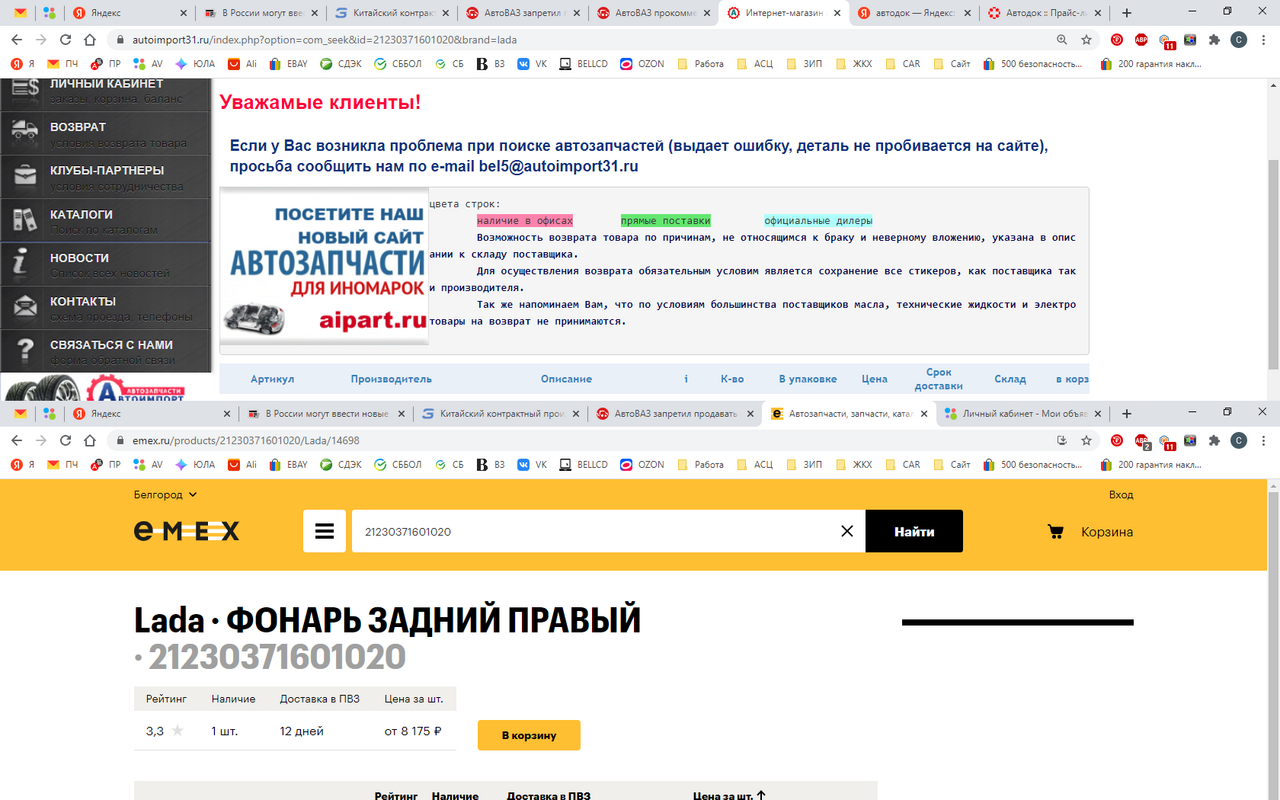
Task: Bookmark emex page with star icon
Action: point(1086,440)
